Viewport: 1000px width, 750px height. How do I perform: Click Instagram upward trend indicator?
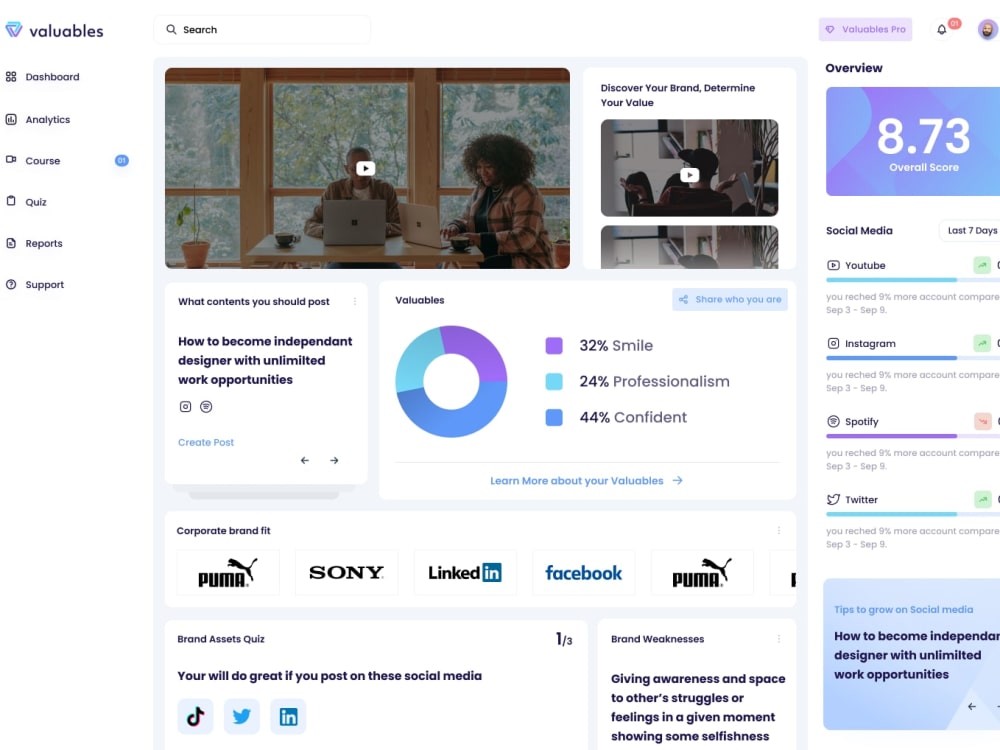pyautogui.click(x=982, y=343)
